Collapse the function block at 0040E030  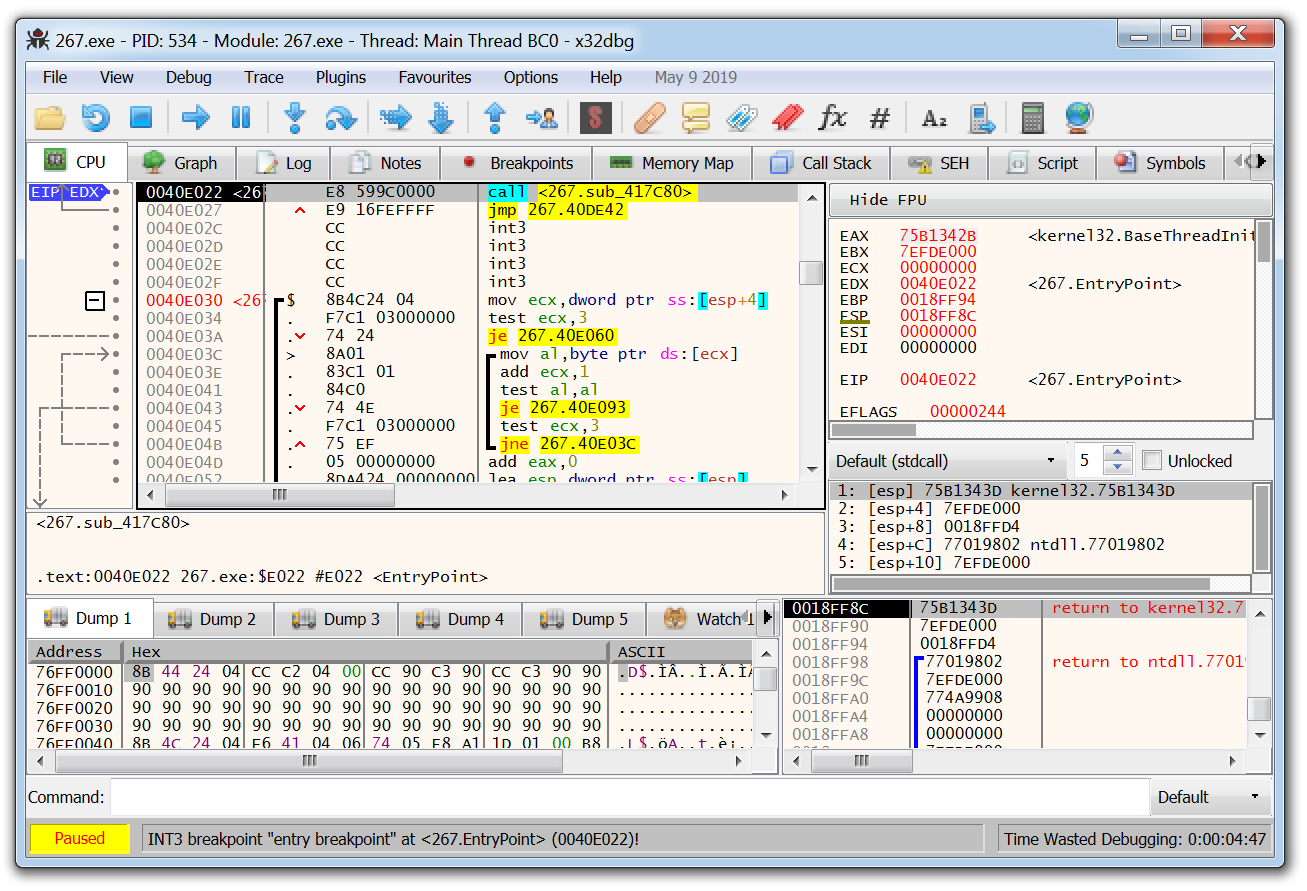point(95,300)
